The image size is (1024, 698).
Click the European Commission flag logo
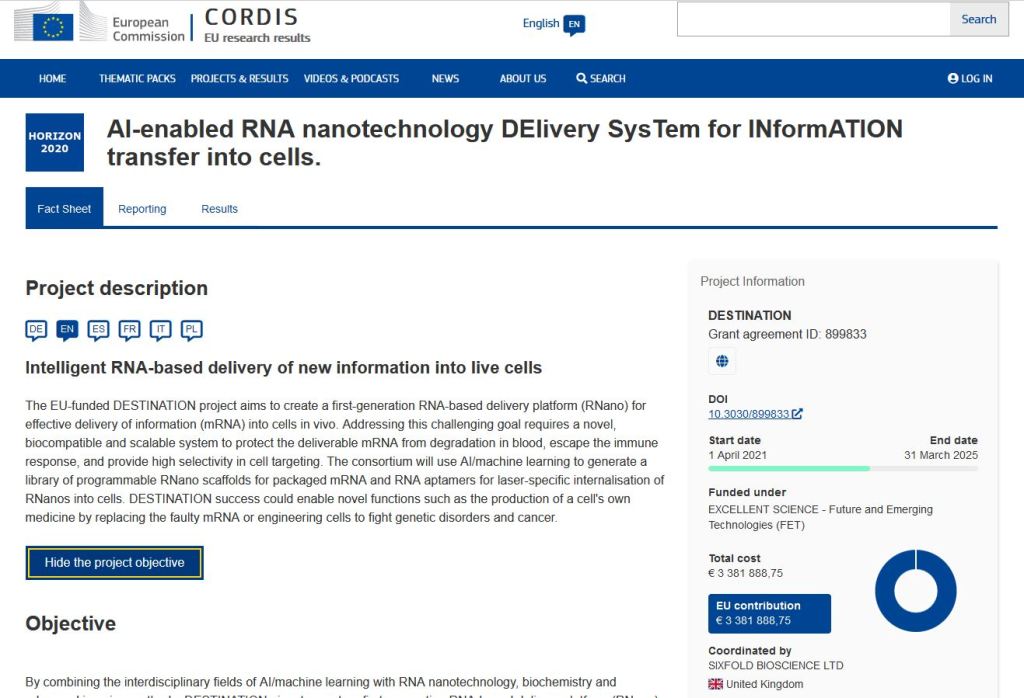[x=52, y=24]
